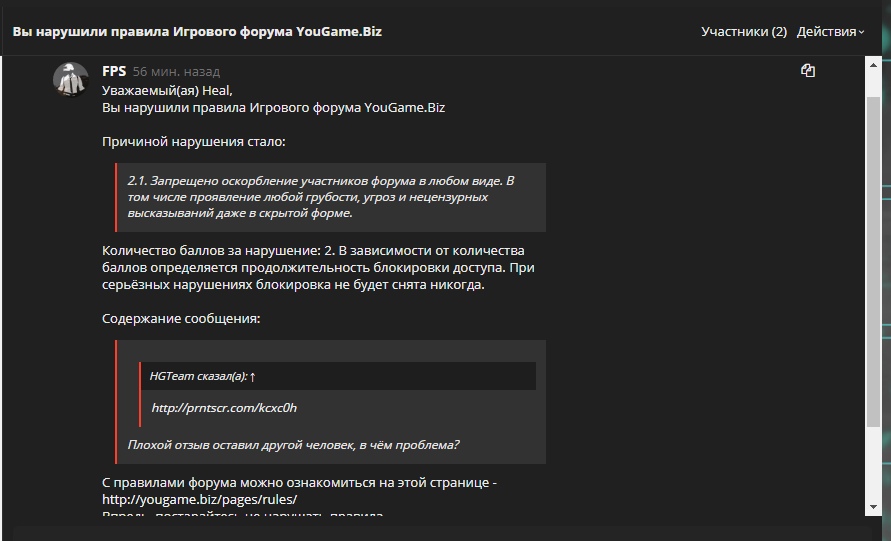Click the scrollbar up arrow
The height and width of the screenshot is (541, 891).
click(x=873, y=65)
